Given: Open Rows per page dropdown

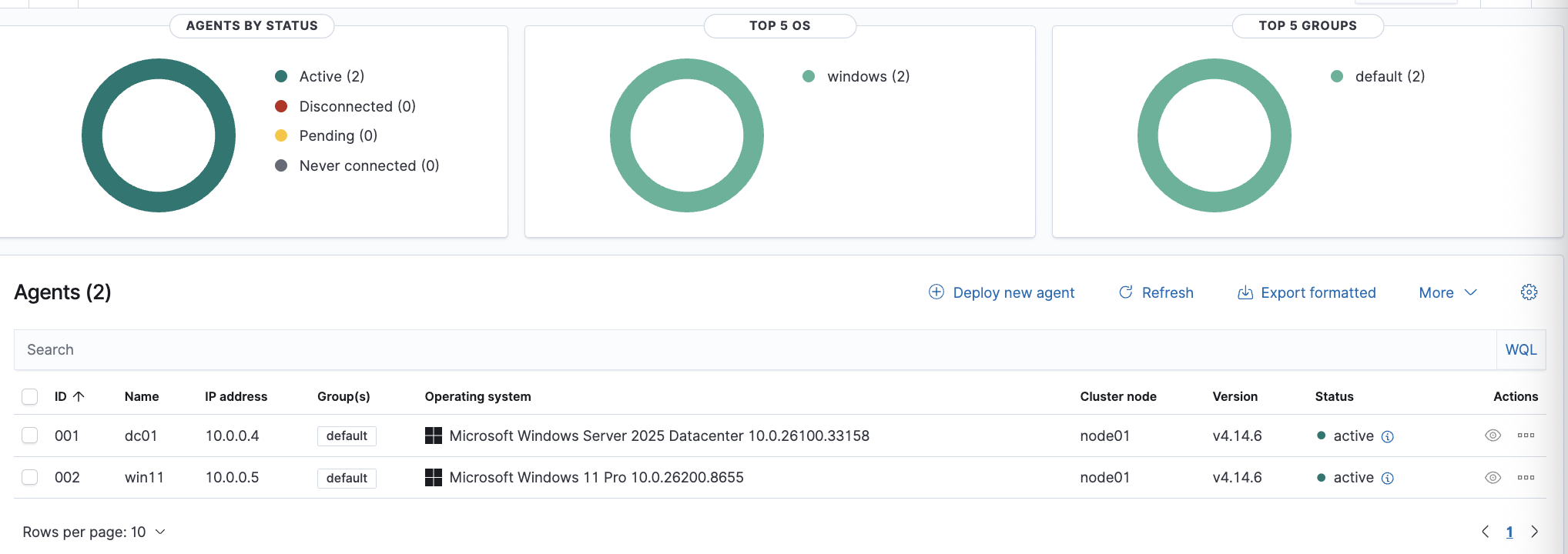Looking at the screenshot, I should pos(94,532).
